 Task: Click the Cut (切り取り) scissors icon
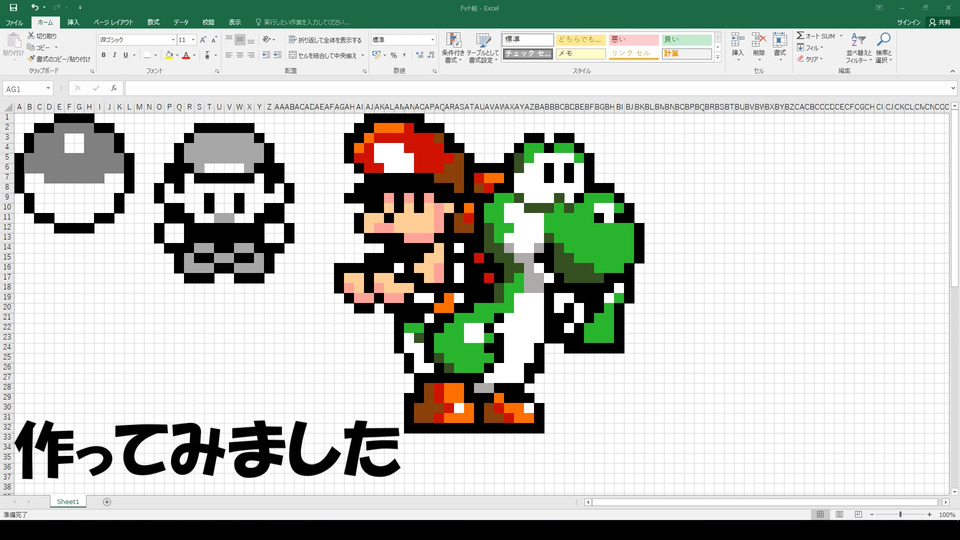tap(31, 36)
